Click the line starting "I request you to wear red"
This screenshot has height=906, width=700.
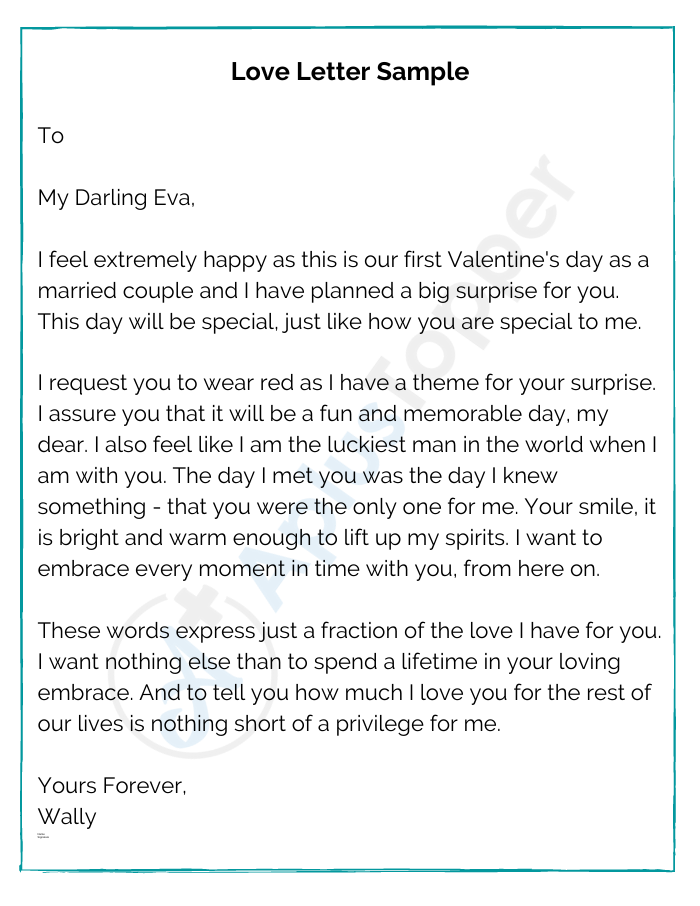coord(346,383)
